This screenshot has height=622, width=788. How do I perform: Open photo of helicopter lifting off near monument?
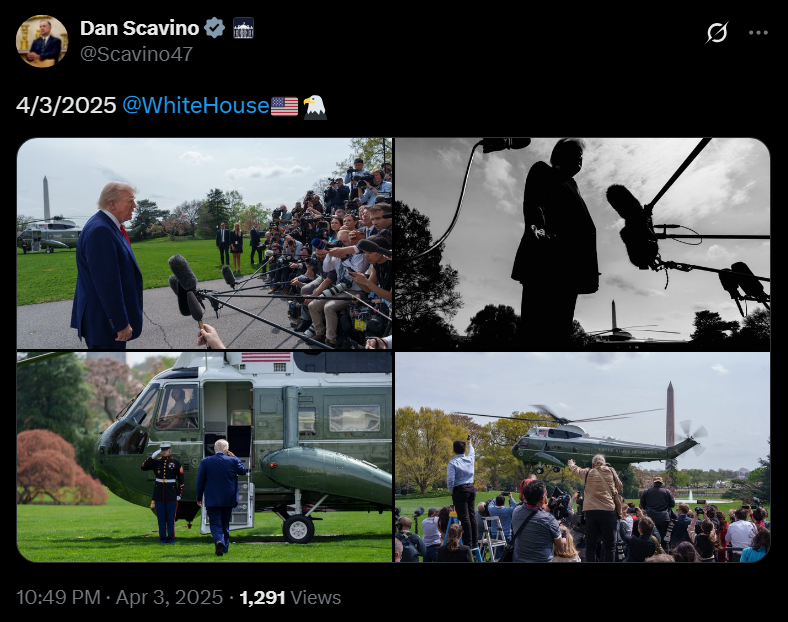click(x=582, y=457)
